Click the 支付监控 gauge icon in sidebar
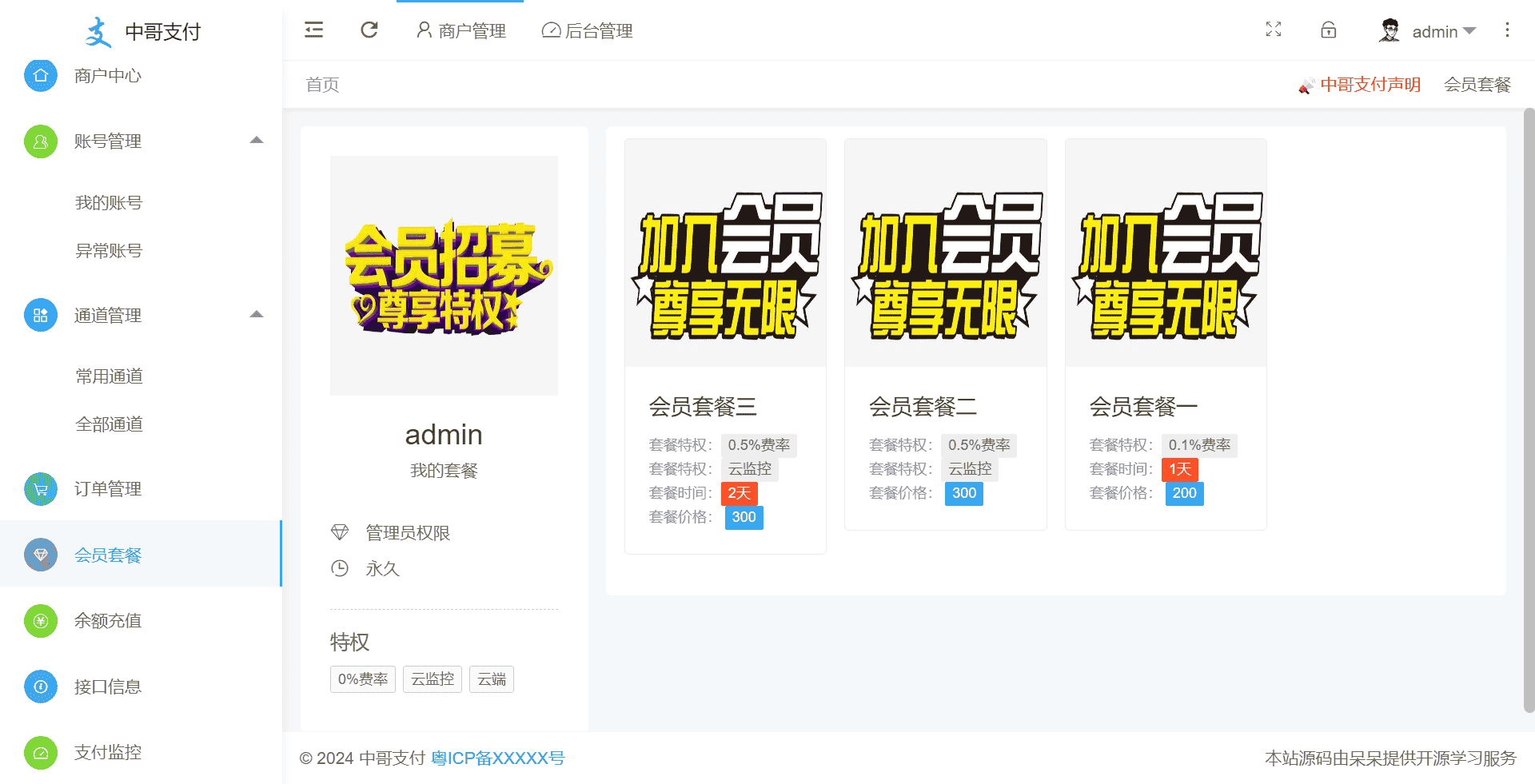This screenshot has width=1535, height=784. click(41, 753)
